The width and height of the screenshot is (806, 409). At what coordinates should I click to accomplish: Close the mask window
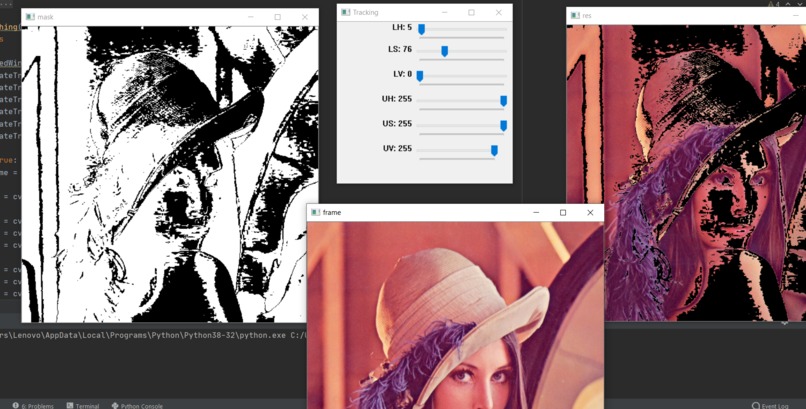click(305, 17)
